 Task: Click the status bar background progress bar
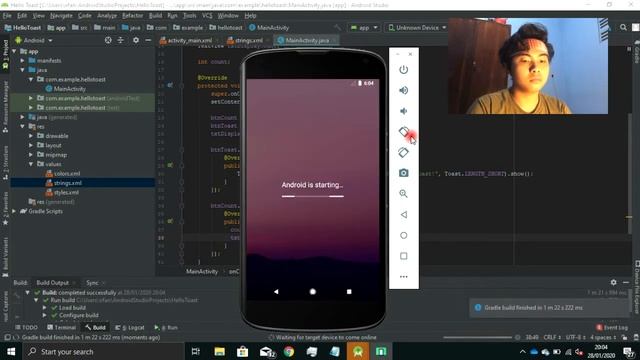[477, 338]
